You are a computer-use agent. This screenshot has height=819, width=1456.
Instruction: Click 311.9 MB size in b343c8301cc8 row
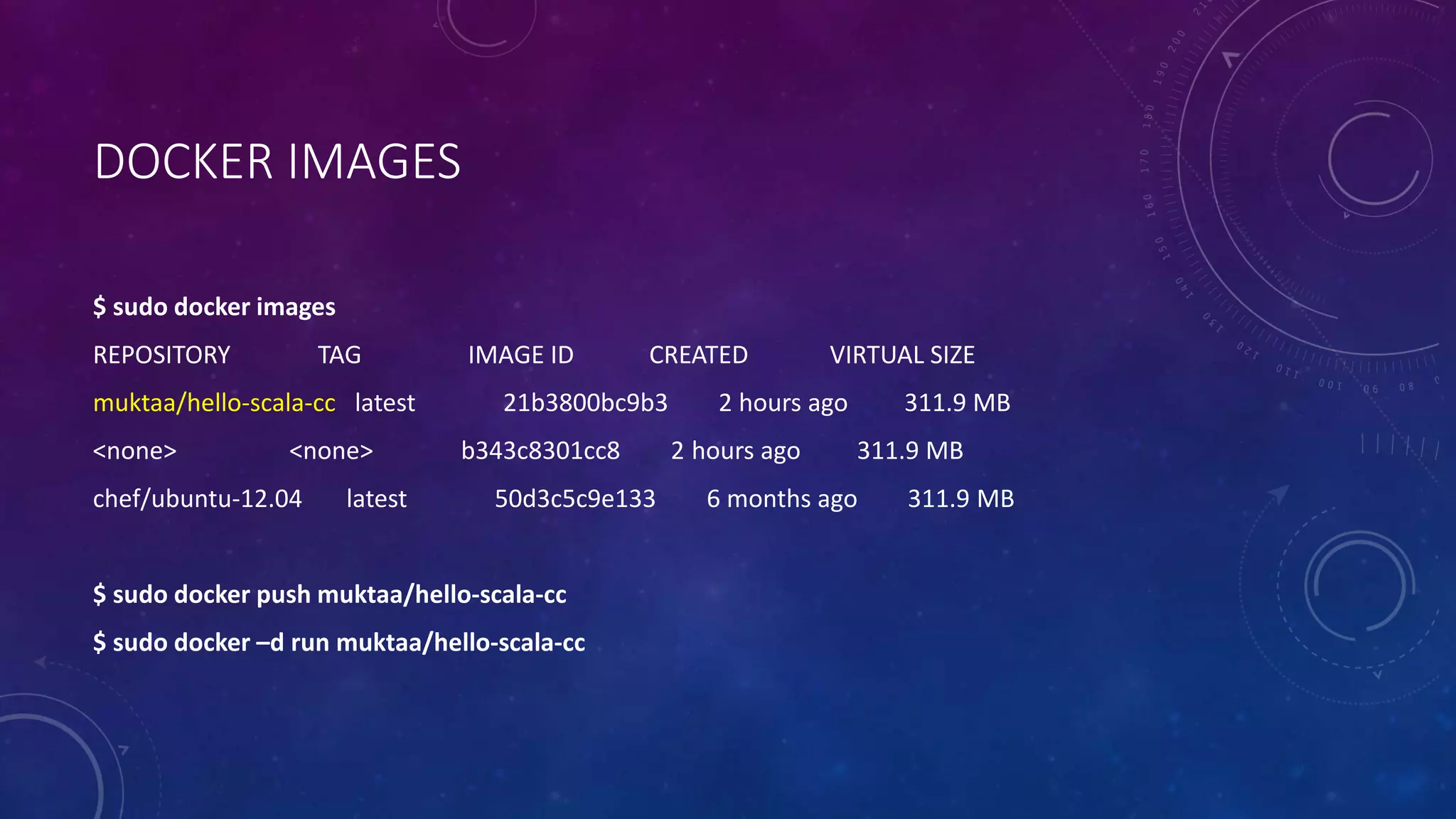coord(910,451)
